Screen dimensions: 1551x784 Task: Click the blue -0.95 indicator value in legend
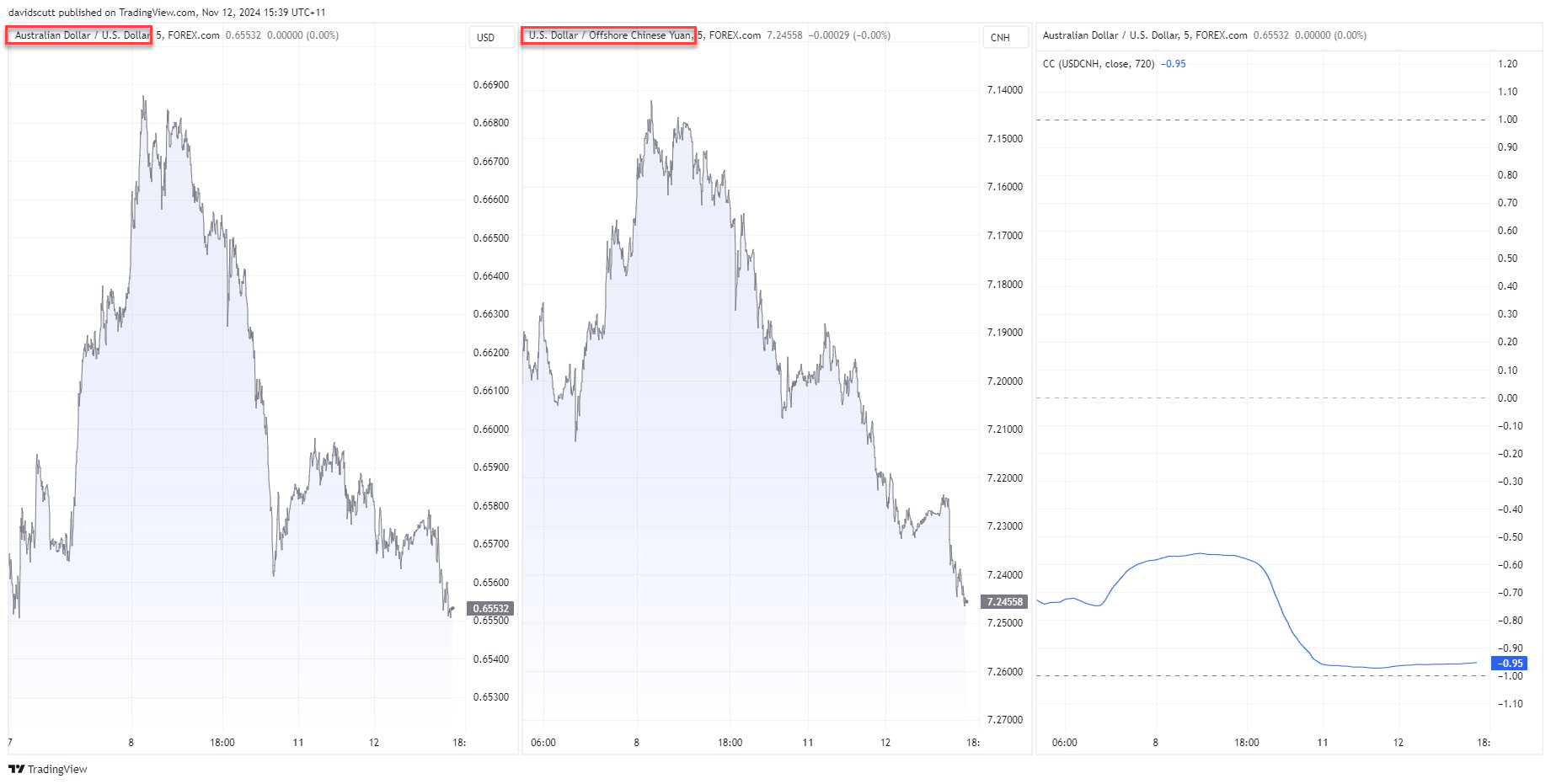click(1173, 64)
